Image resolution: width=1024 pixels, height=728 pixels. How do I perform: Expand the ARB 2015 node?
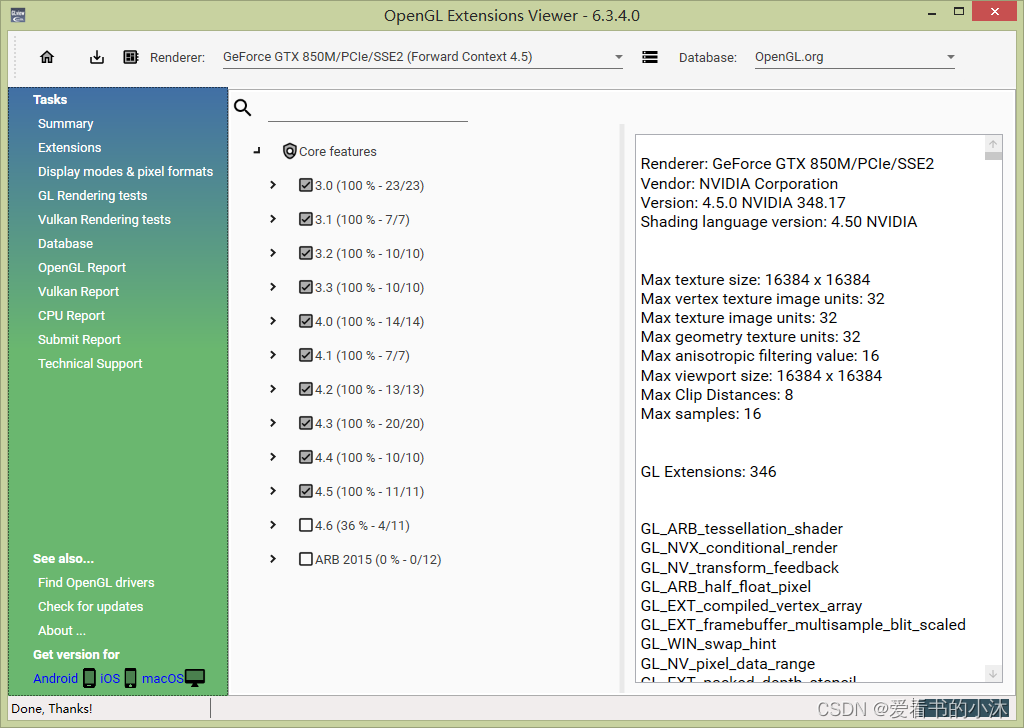tap(273, 559)
